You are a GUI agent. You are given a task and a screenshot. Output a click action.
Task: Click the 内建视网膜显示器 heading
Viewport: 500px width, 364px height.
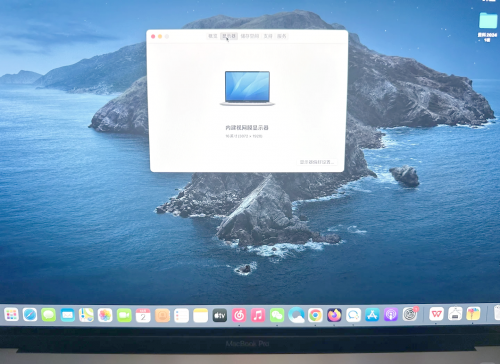pyautogui.click(x=247, y=128)
